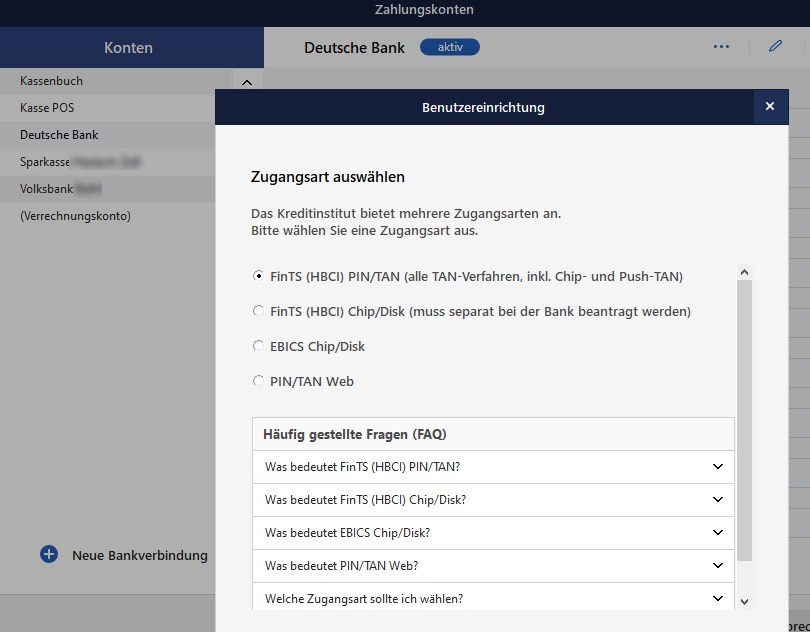Click dialog scrollbar down arrow
This screenshot has height=632, width=810.
pos(744,602)
